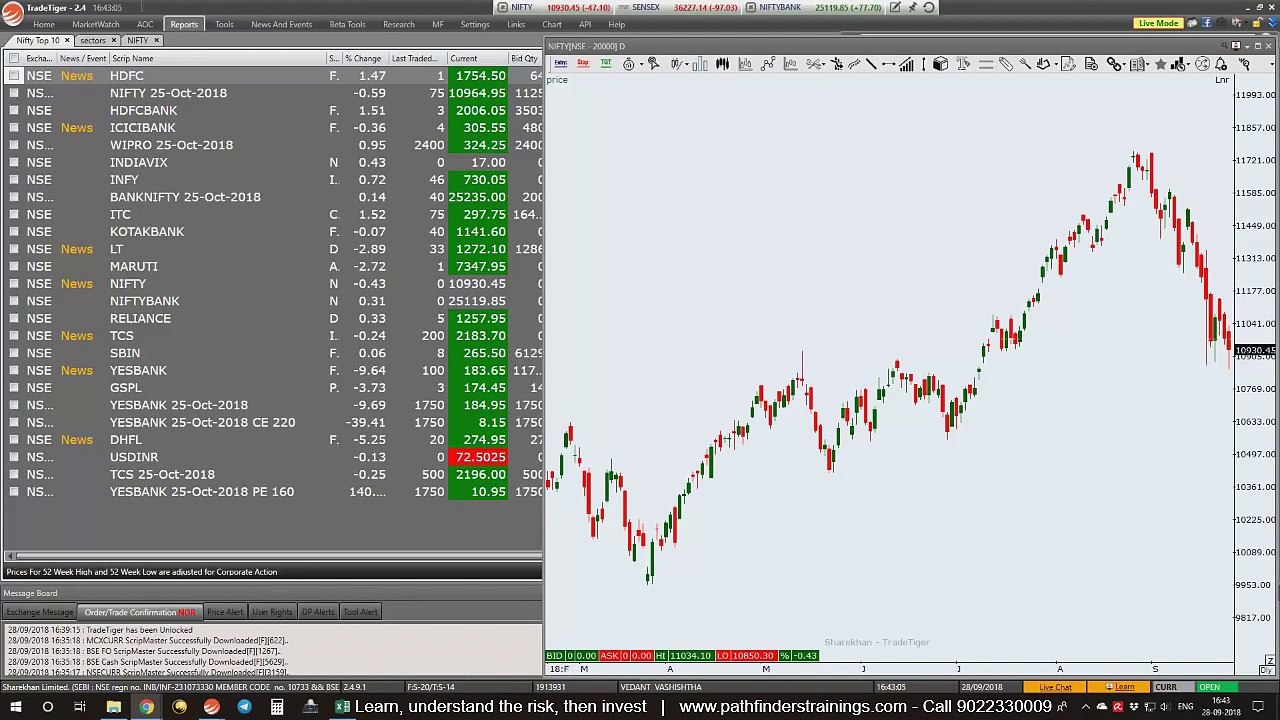The height and width of the screenshot is (720, 1280).
Task: Open the MarketWatch menu
Action: pyautogui.click(x=96, y=24)
